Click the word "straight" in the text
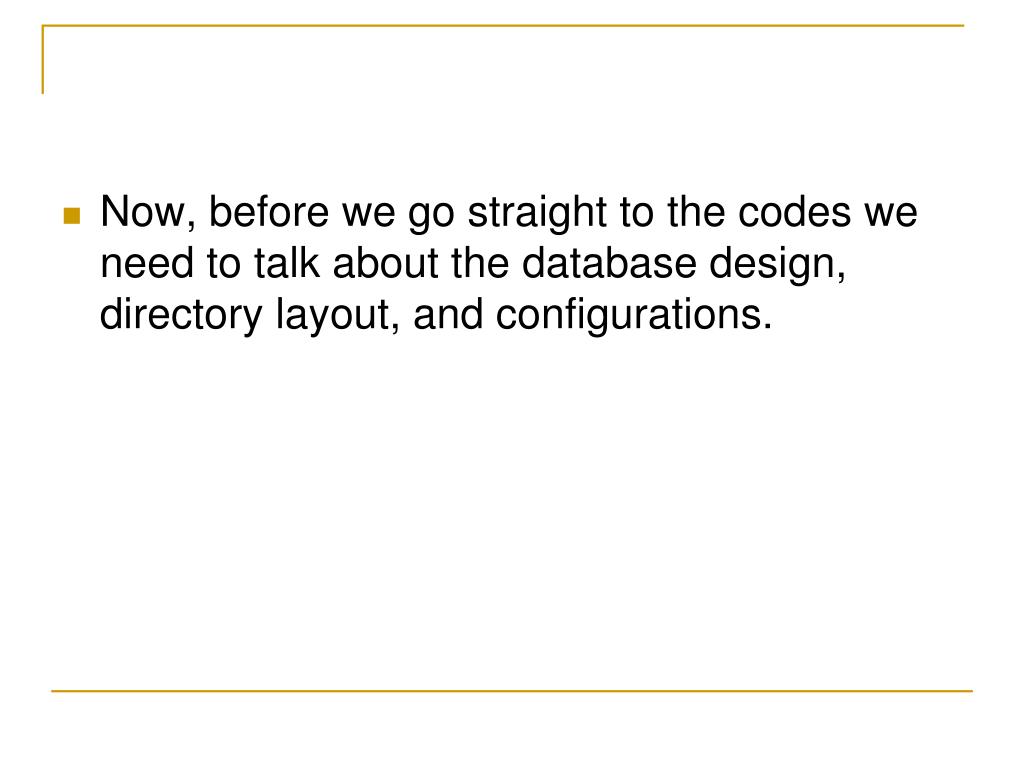The image size is (1024, 768). point(537,214)
